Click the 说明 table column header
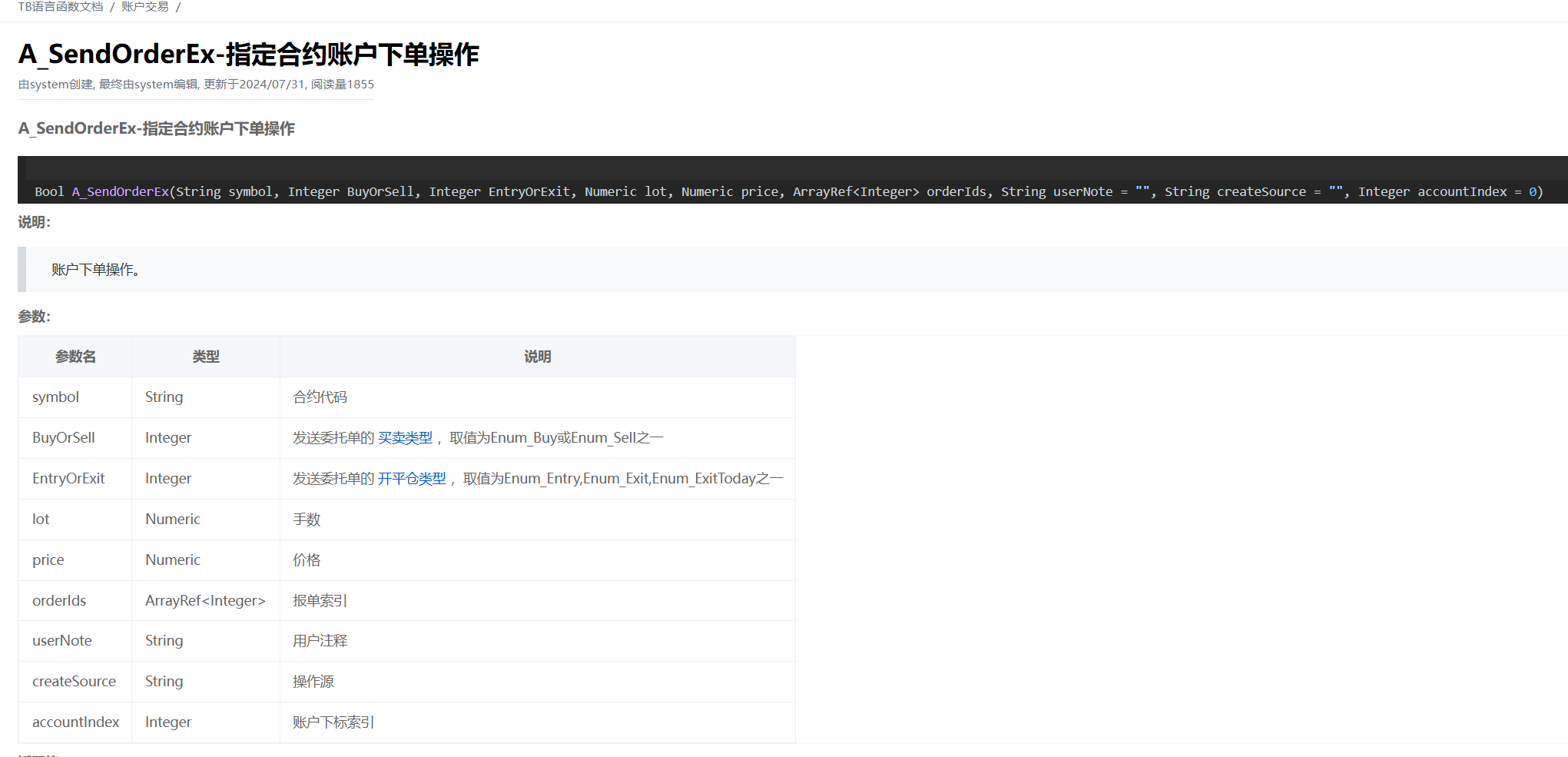Image resolution: width=1568 pixels, height=757 pixels. (x=537, y=357)
